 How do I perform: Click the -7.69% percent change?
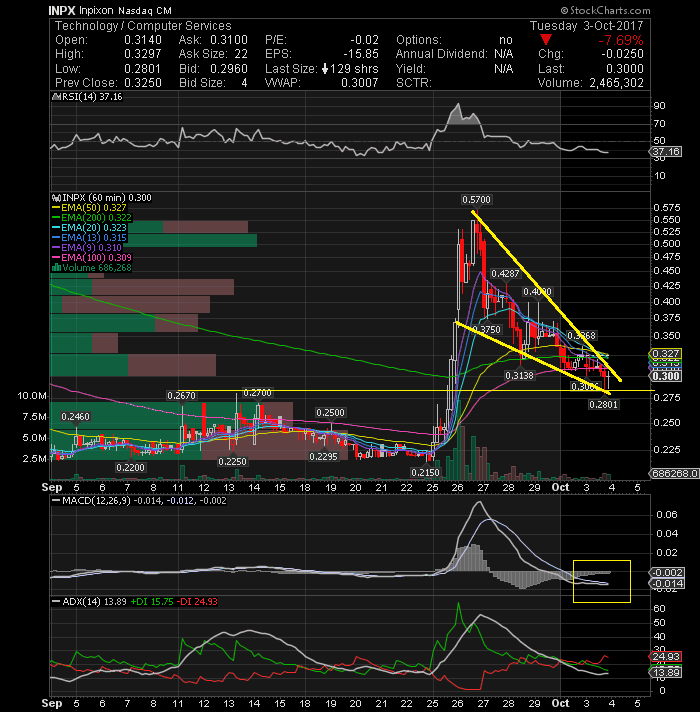click(621, 40)
